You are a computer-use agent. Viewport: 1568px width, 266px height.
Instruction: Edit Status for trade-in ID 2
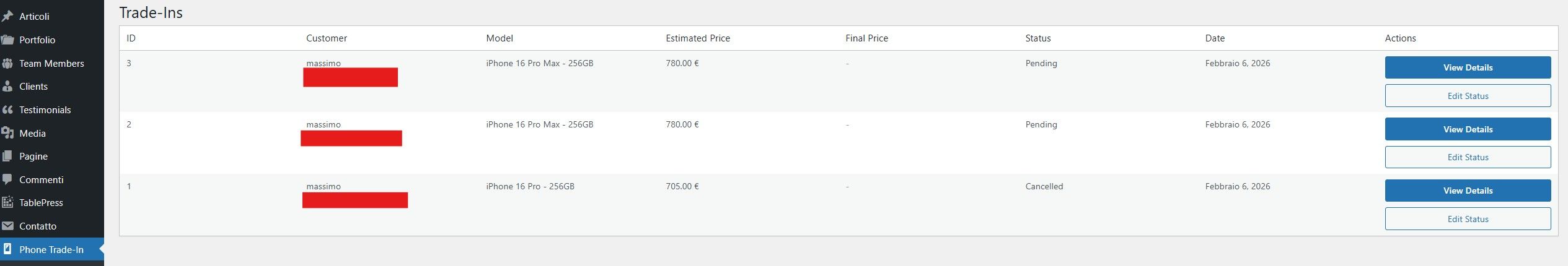[x=1468, y=157]
